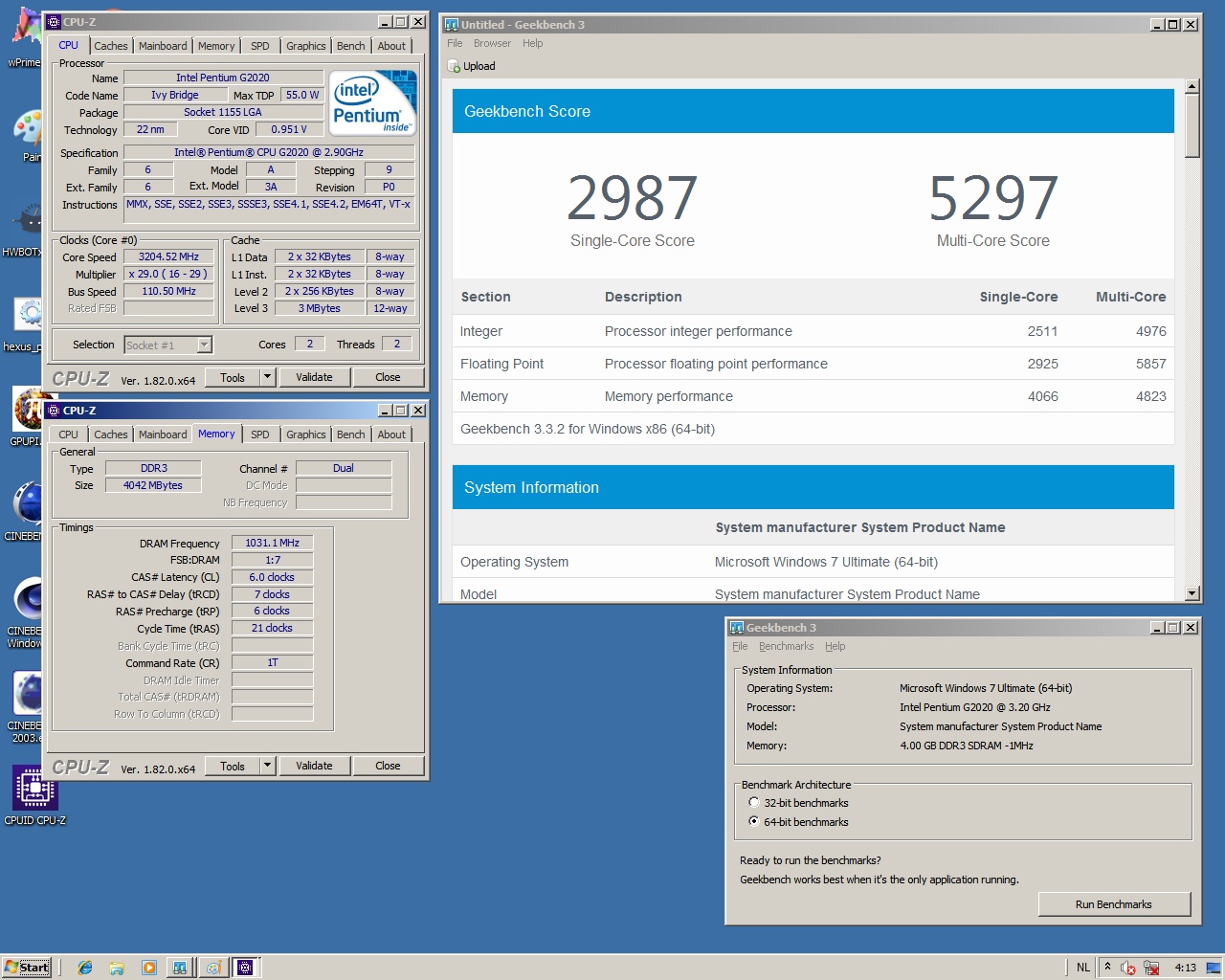Click the Geekbench 3 launcher title bar icon
This screenshot has width=1225, height=980.
point(737,627)
